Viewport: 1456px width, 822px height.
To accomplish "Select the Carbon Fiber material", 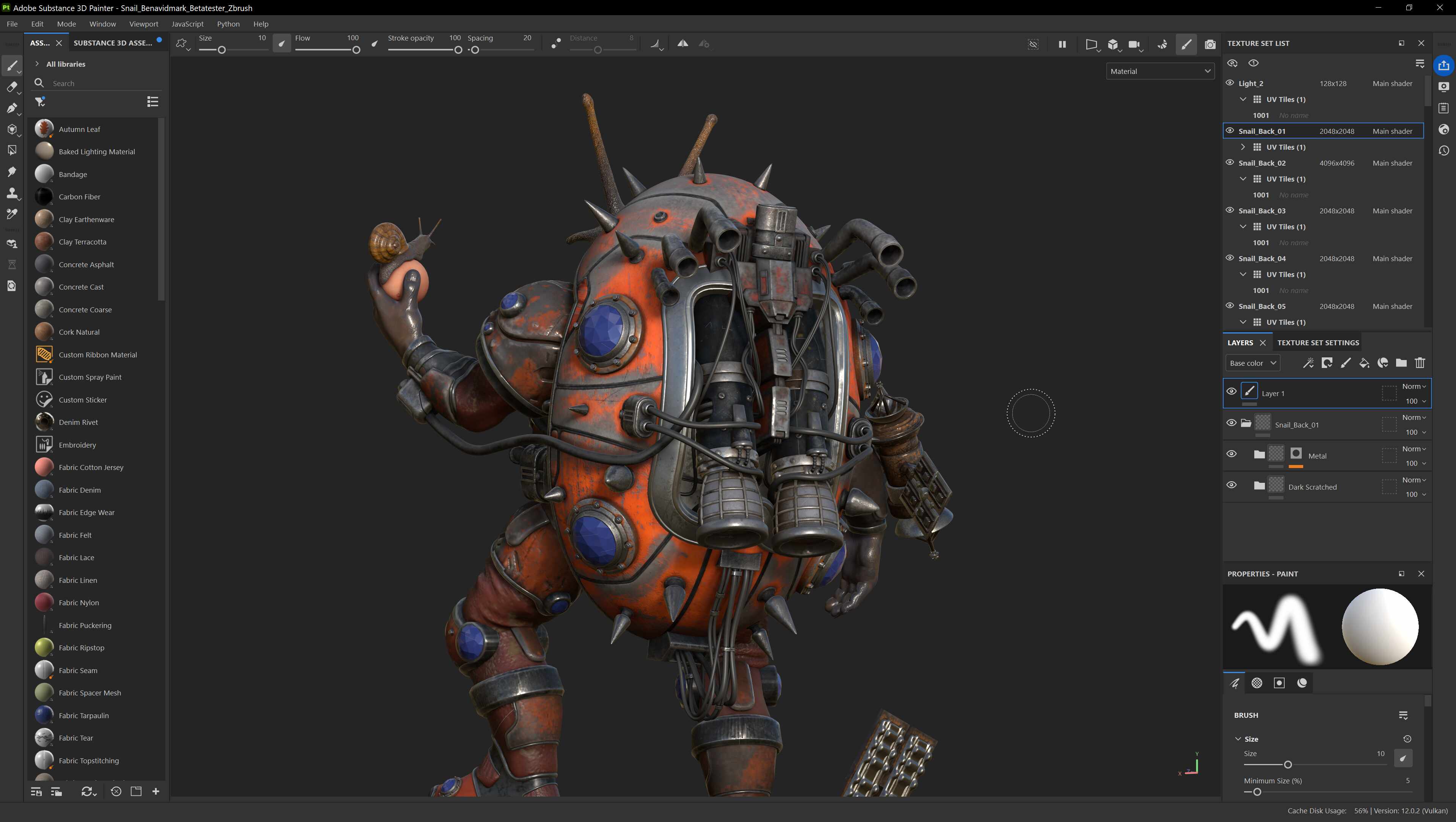I will pyautogui.click(x=79, y=197).
